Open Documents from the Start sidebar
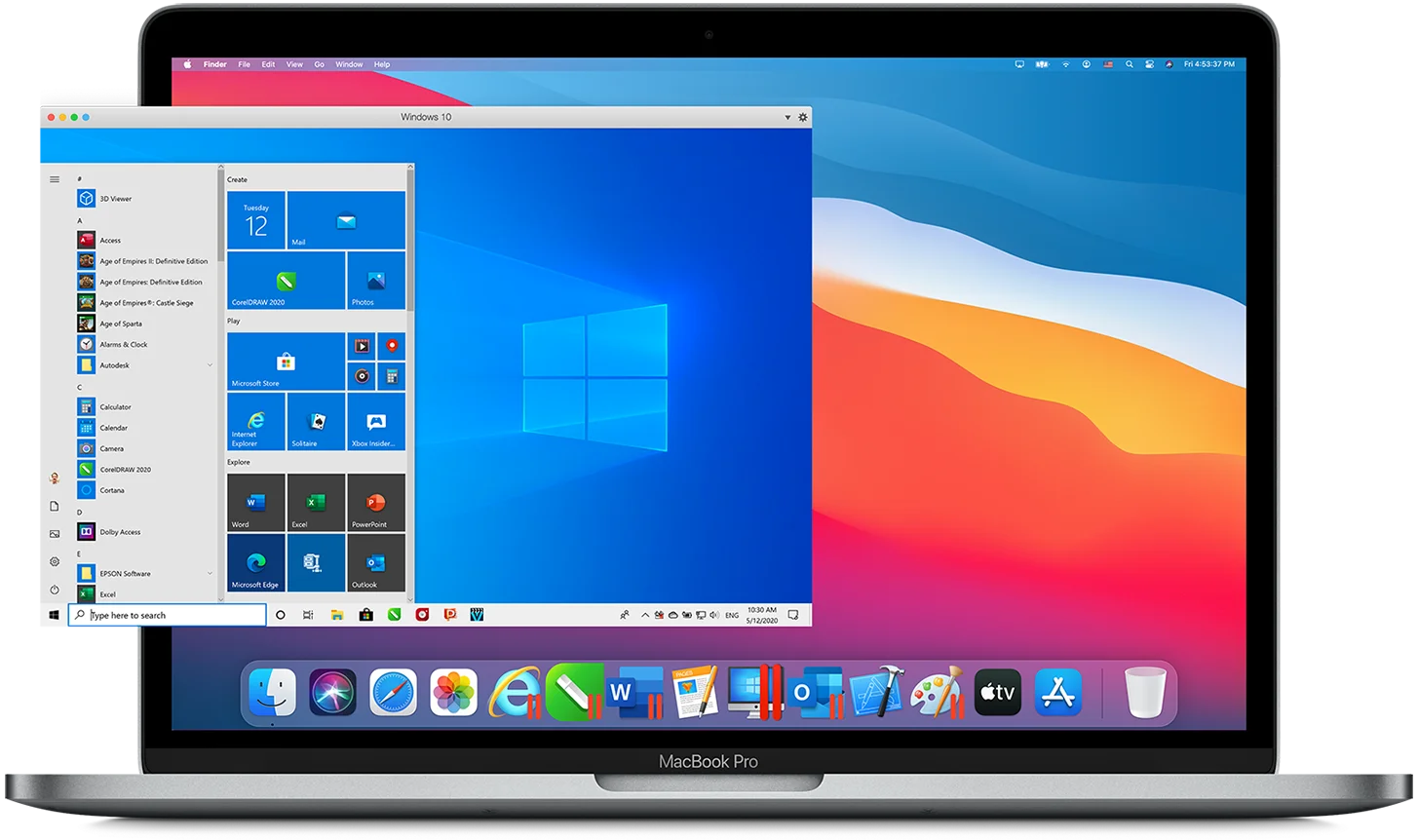Viewport: 1418px width, 840px height. (x=55, y=506)
